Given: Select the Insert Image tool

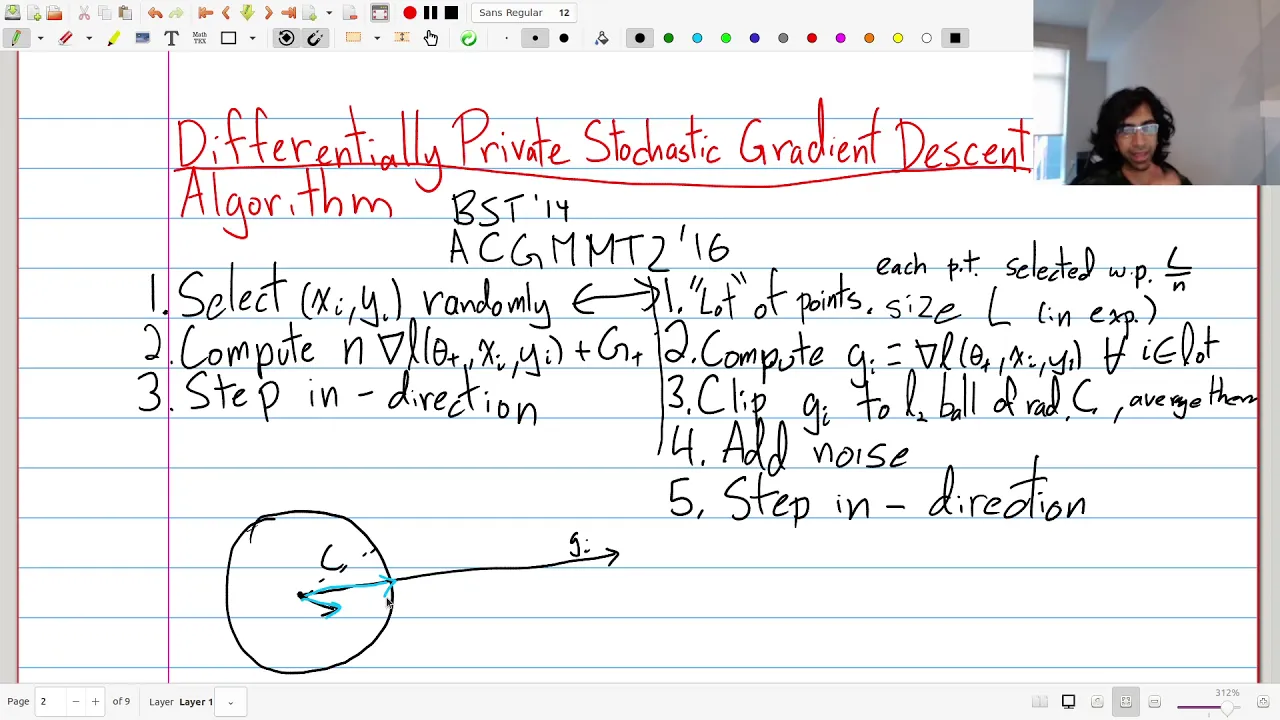Looking at the screenshot, I should (x=142, y=38).
